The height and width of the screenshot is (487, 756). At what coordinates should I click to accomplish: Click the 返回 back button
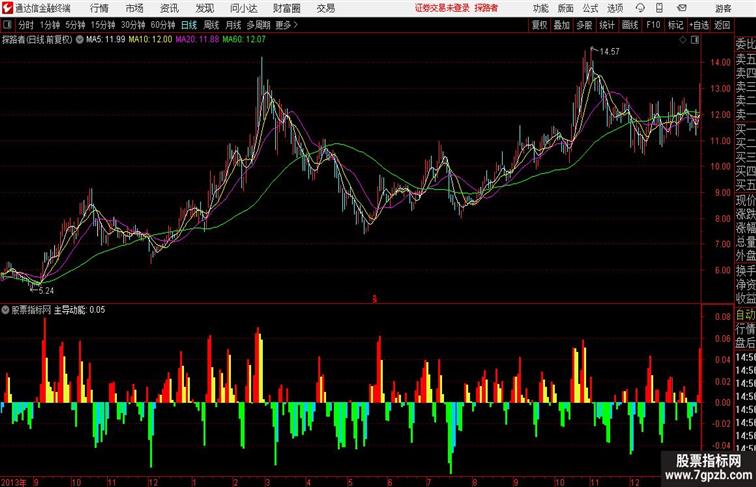722,25
